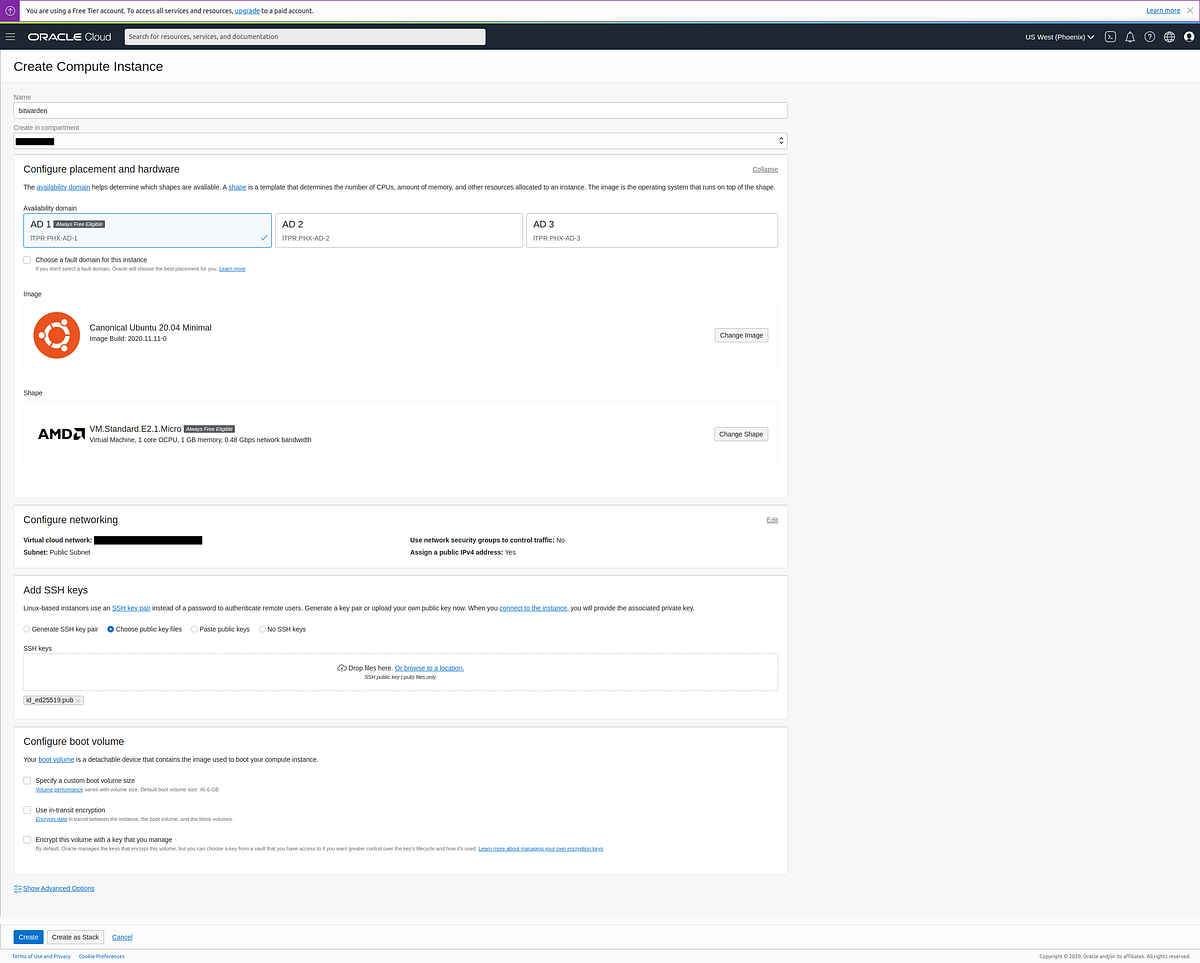Click the free tier banner info icon
The width and height of the screenshot is (1200, 963).
[x=10, y=10]
